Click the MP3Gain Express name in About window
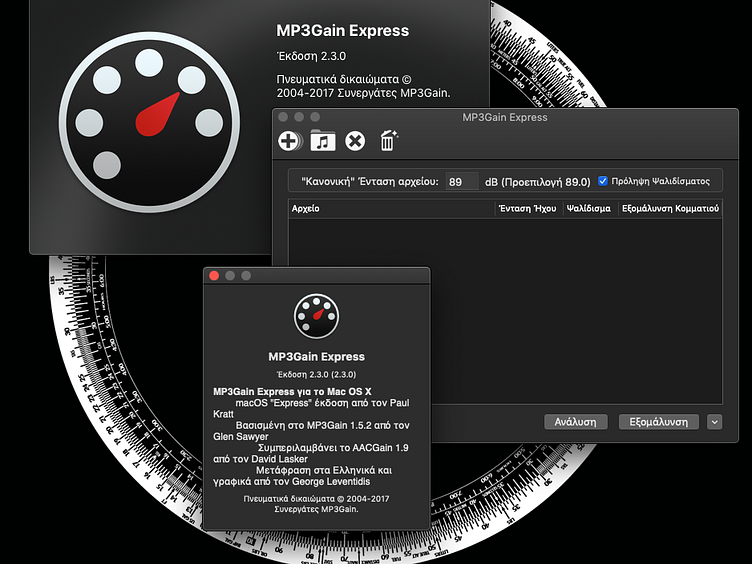This screenshot has height=564, width=752. (317, 357)
